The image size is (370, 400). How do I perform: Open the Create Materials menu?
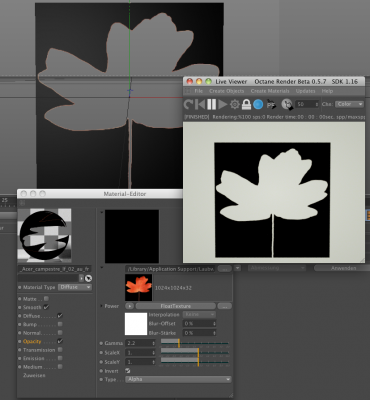coord(269,91)
